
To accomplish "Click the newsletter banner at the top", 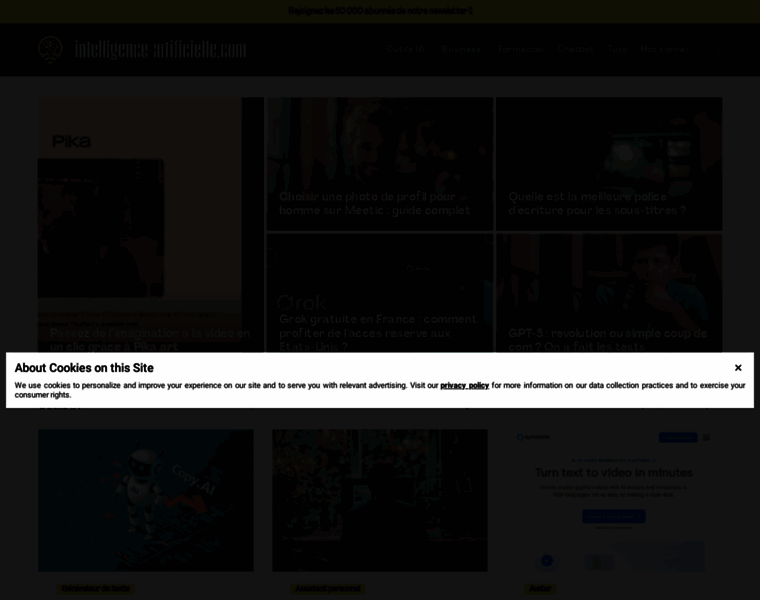I will [x=380, y=11].
